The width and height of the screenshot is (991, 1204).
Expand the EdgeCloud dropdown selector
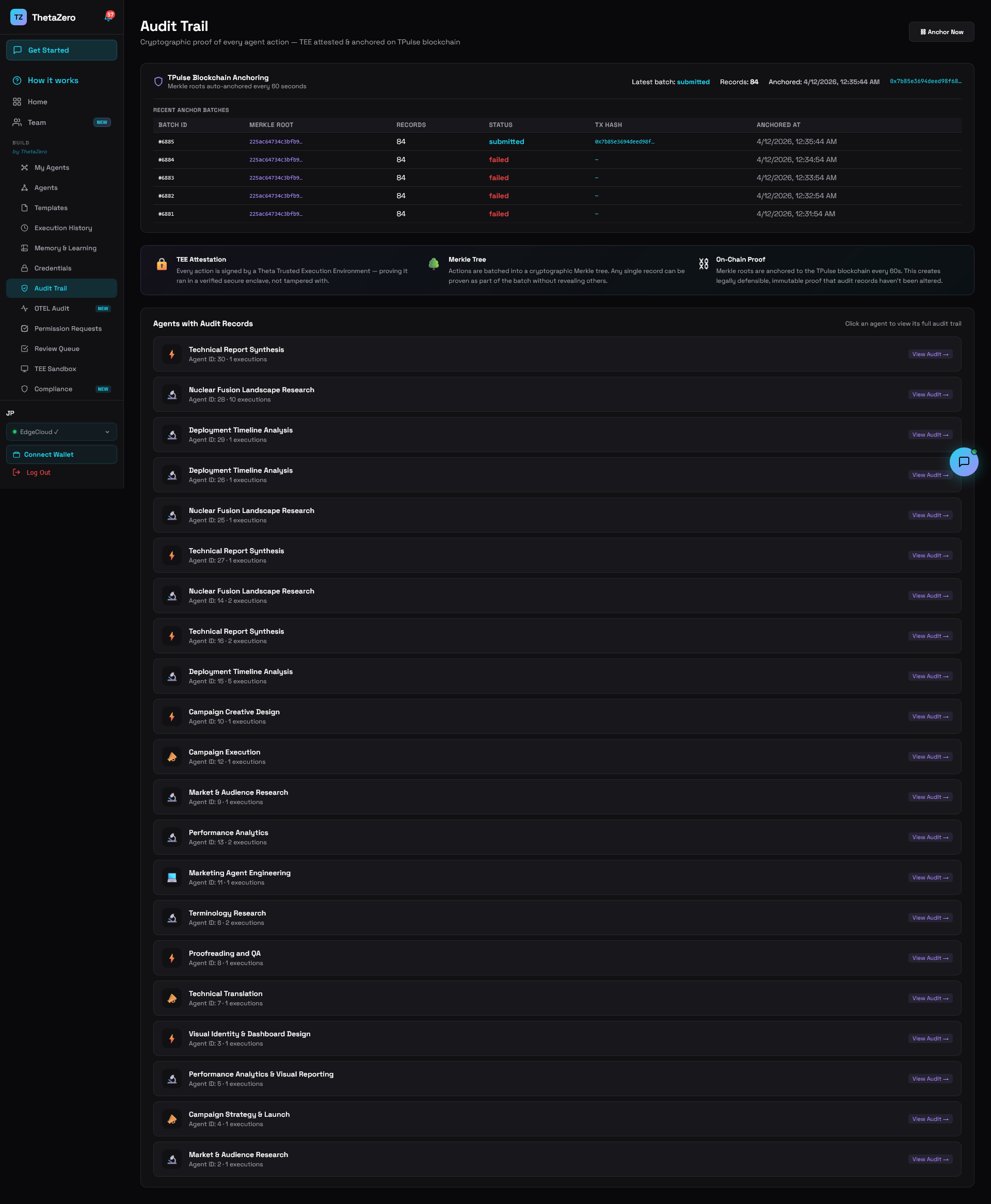(x=61, y=432)
